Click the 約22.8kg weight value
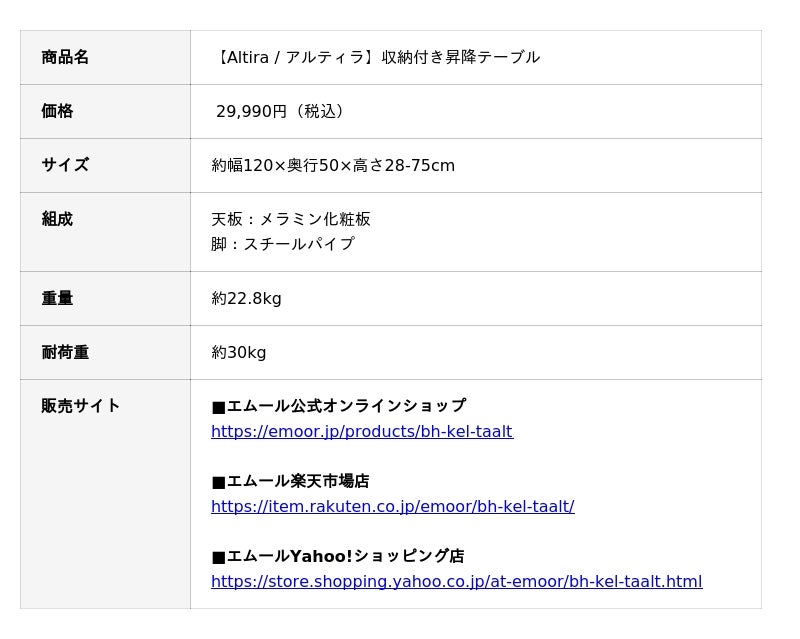 click(246, 298)
